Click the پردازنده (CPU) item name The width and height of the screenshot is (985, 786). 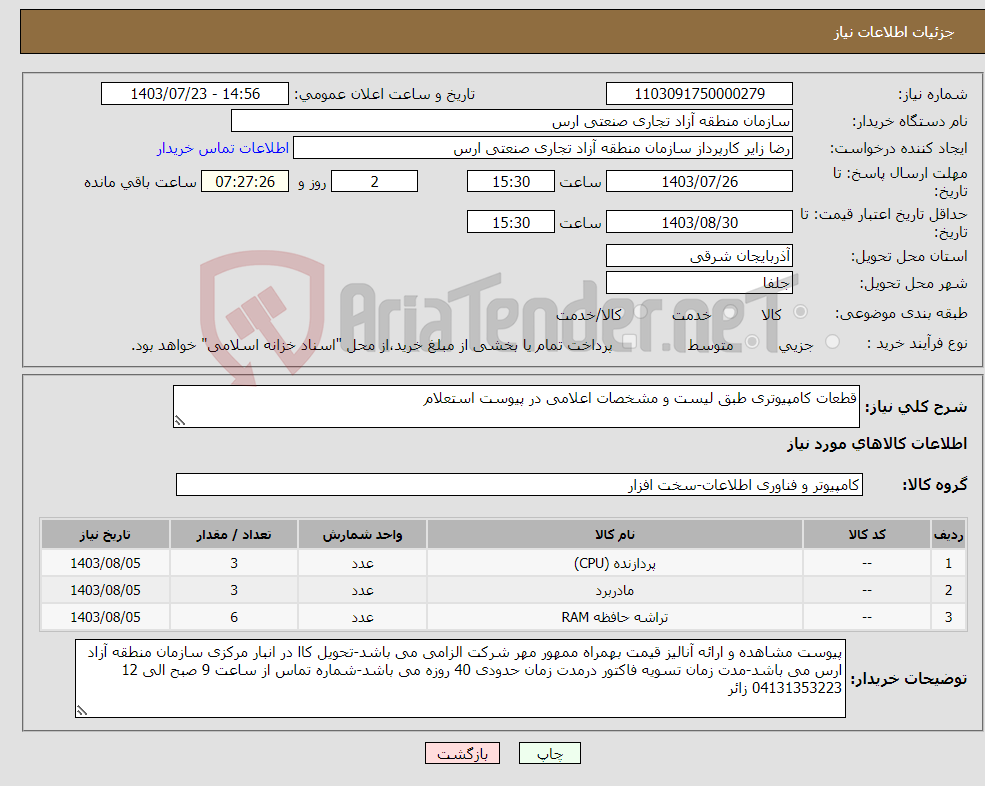tap(615, 563)
